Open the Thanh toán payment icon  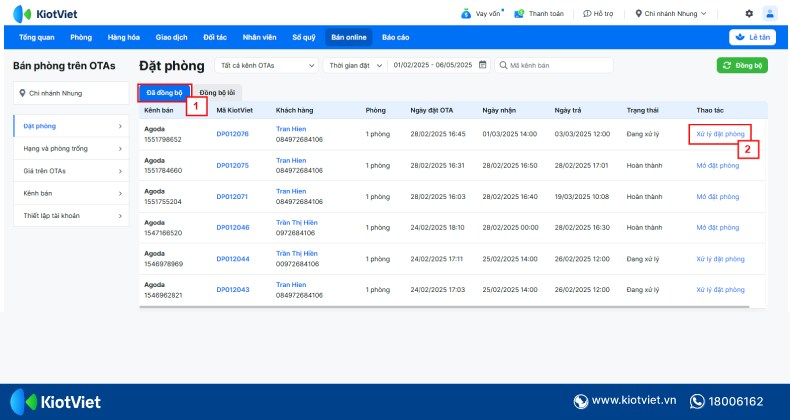pyautogui.click(x=519, y=14)
